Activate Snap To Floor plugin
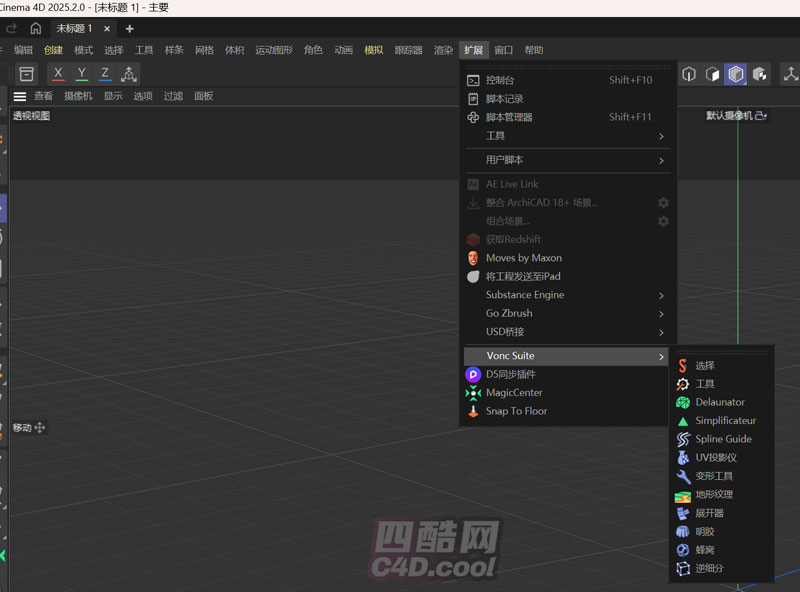The height and width of the screenshot is (592, 800). [x=516, y=411]
